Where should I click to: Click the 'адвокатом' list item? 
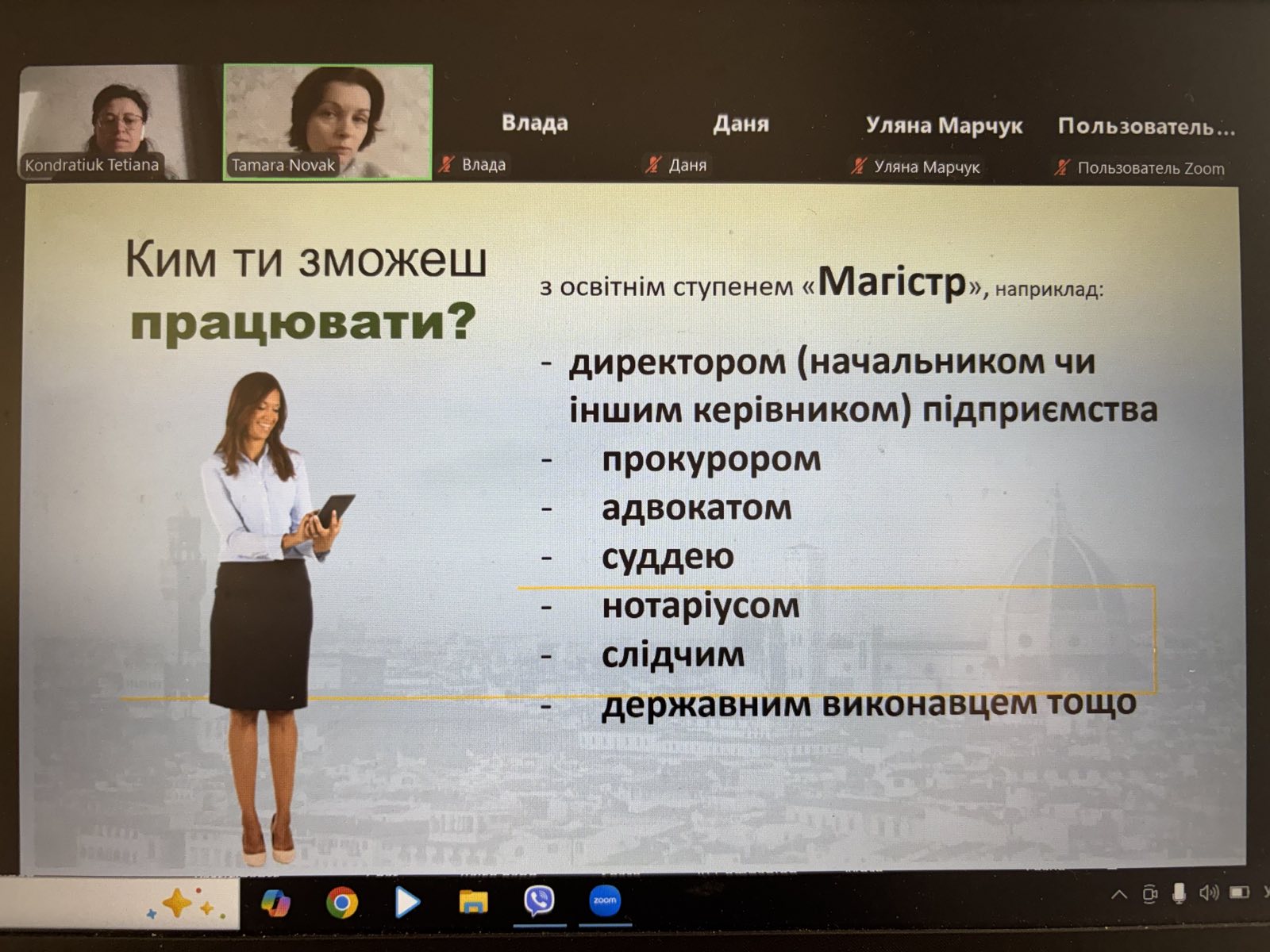[x=697, y=509]
